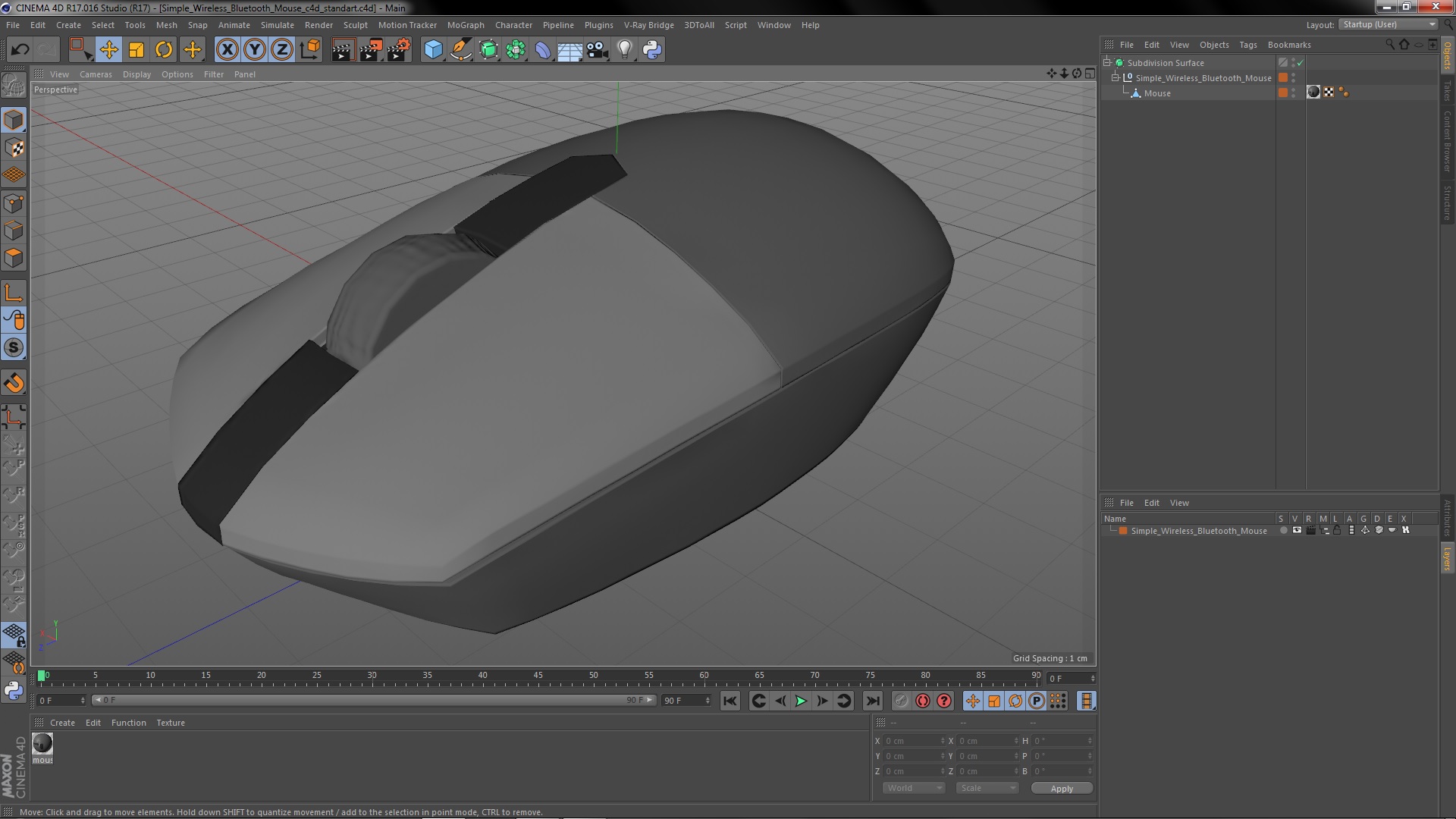Activate the Move tool
1456x819 pixels.
click(108, 50)
